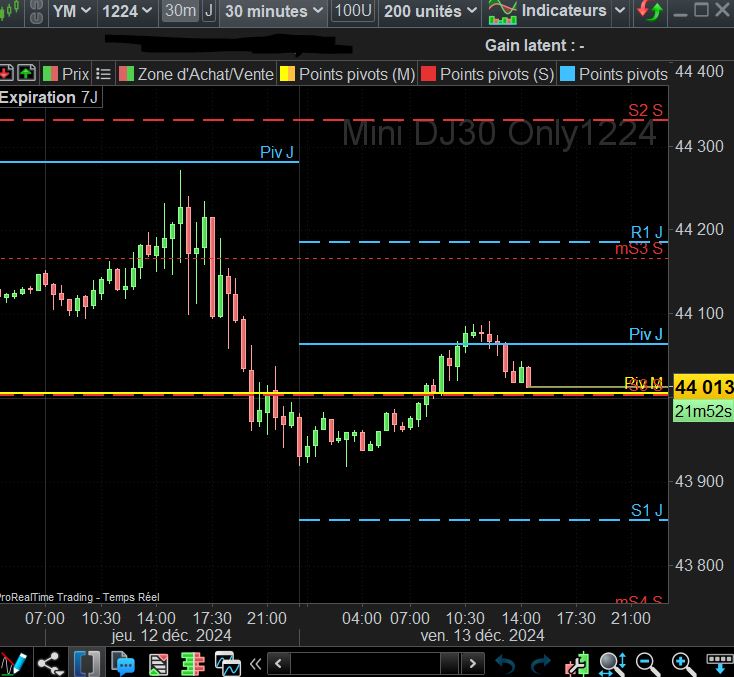Image resolution: width=734 pixels, height=677 pixels.
Task: Click the red download arrow icon
Action: click(6, 73)
